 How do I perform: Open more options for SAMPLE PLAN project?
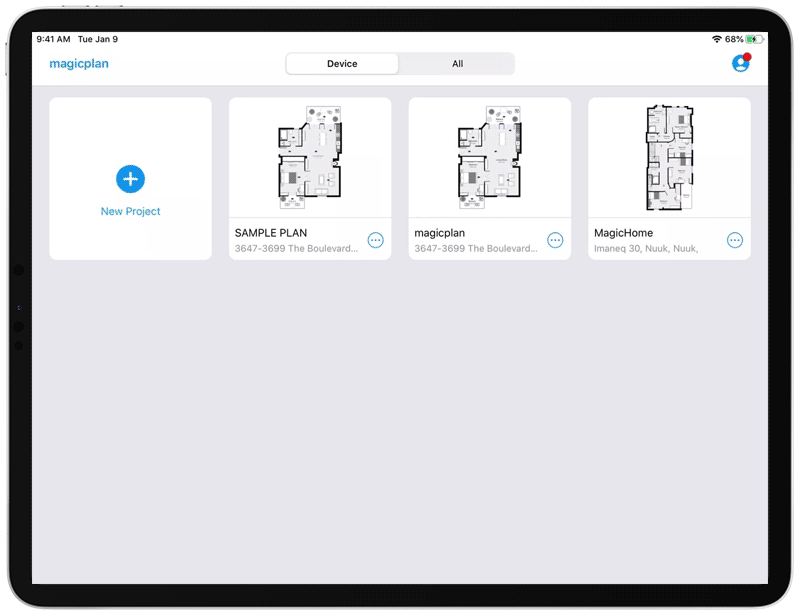(x=376, y=240)
